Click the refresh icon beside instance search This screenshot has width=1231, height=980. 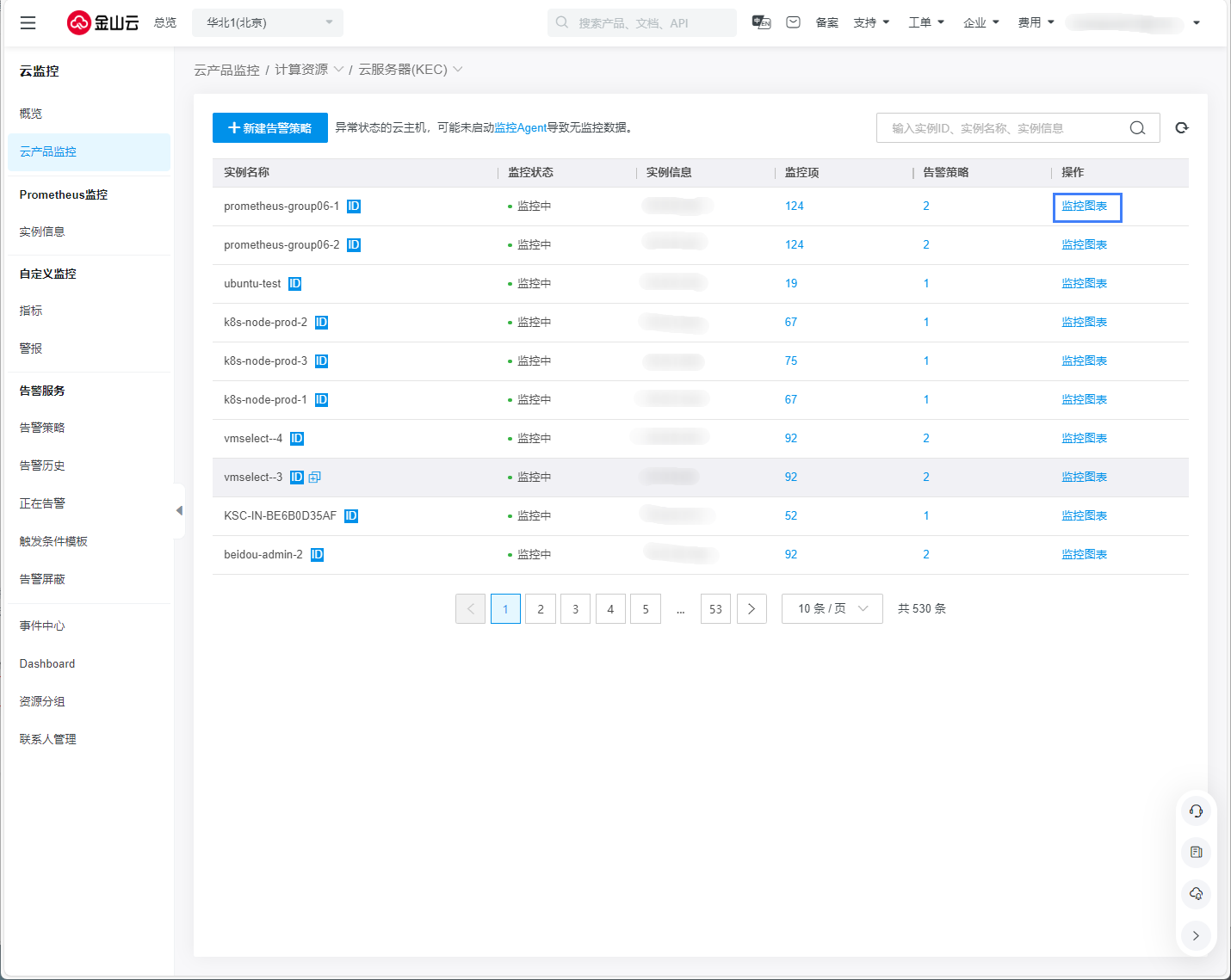tap(1182, 128)
